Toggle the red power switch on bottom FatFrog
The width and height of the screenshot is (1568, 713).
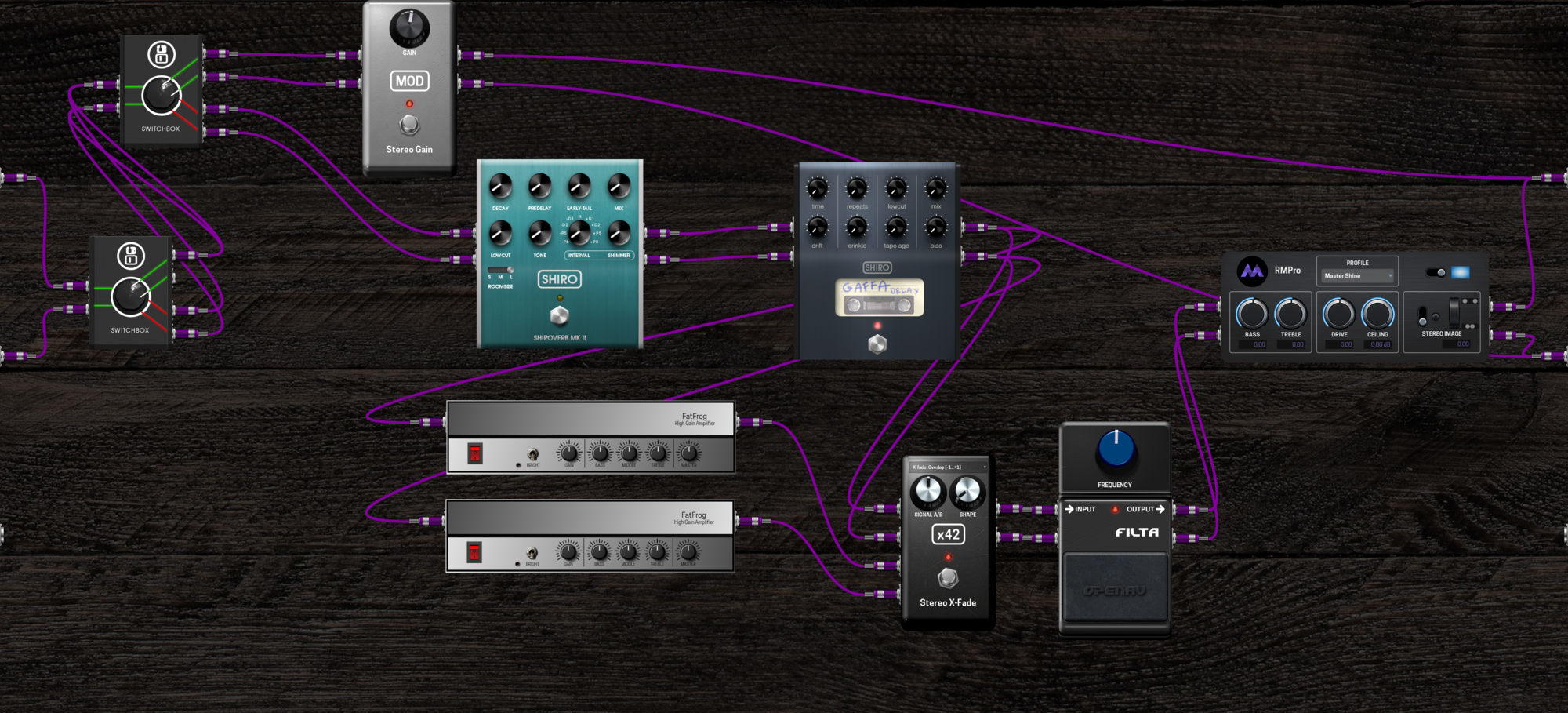pyautogui.click(x=474, y=552)
